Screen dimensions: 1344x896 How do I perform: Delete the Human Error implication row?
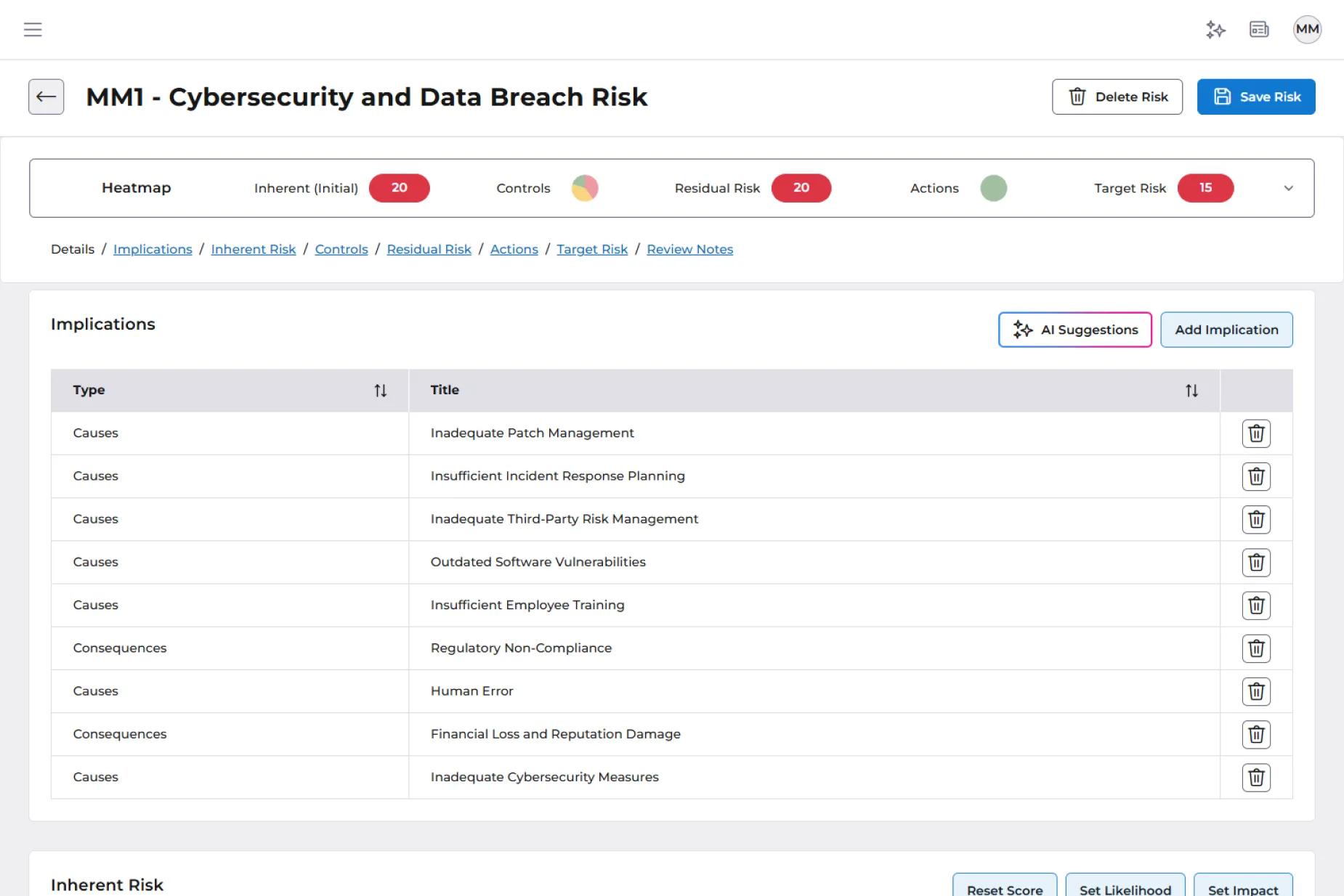pos(1256,691)
